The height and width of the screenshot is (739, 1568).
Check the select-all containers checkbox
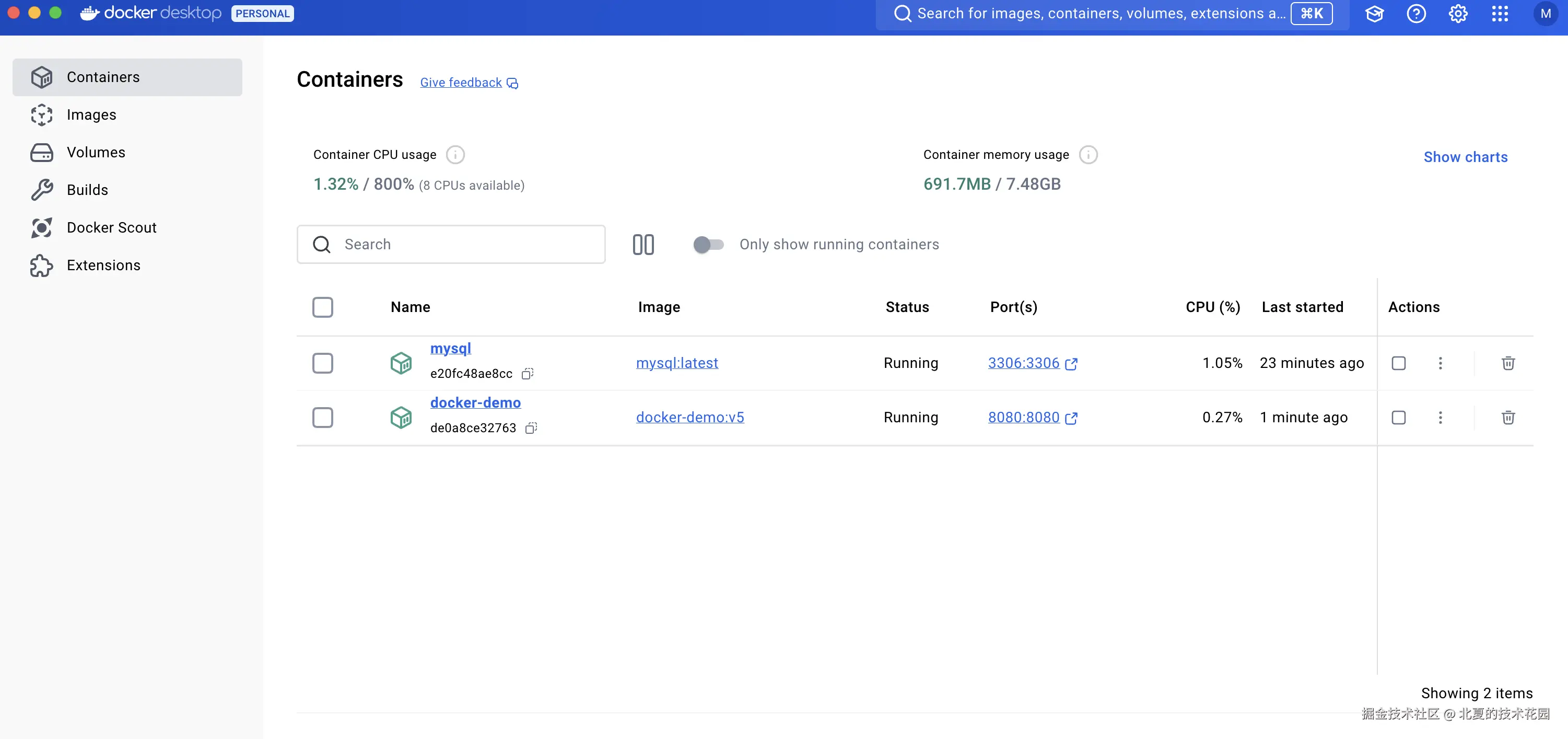click(323, 307)
